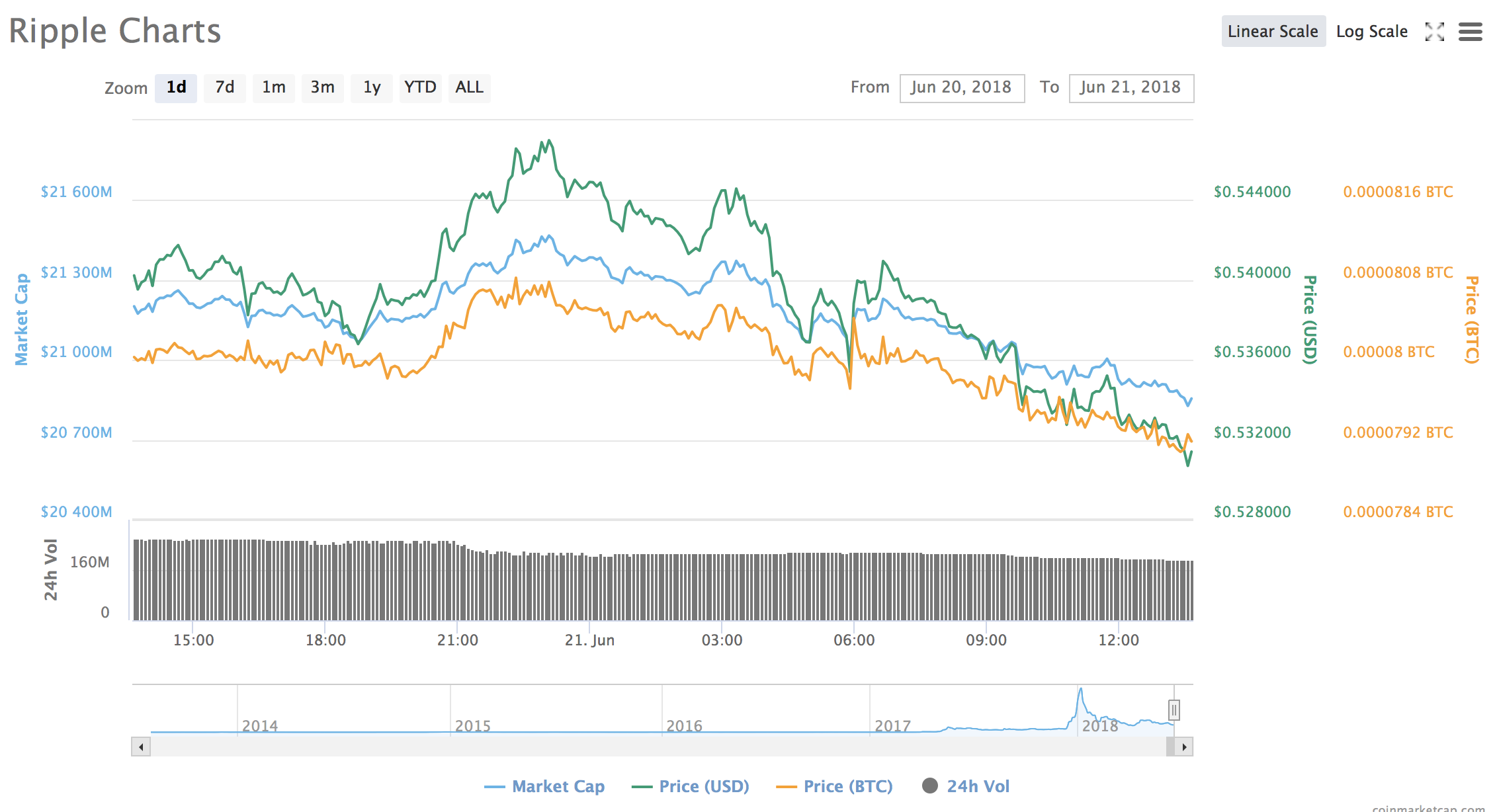Click the 0.0000816 BTC axis label
1495x812 pixels.
click(1398, 192)
